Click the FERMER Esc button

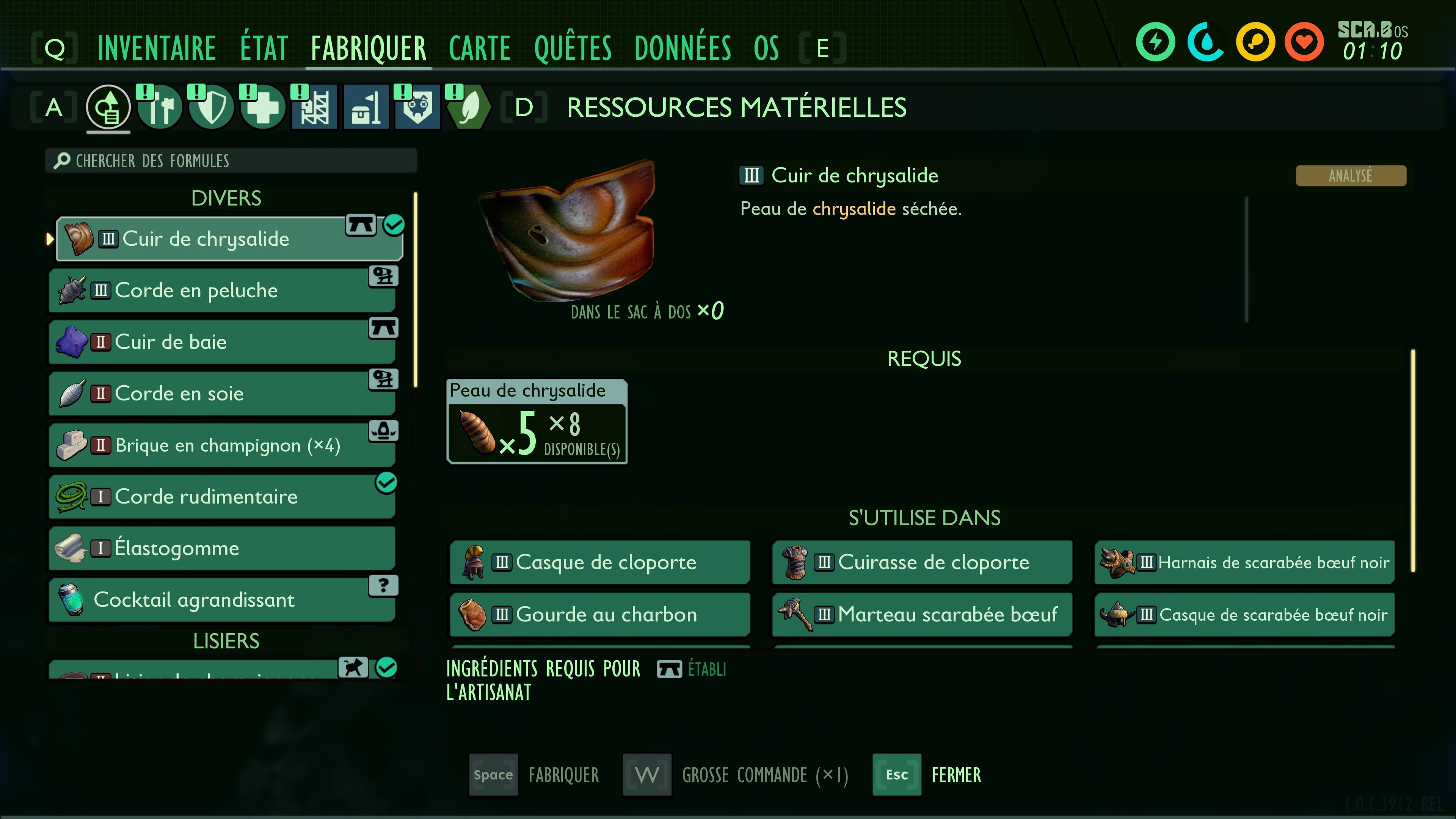(927, 775)
